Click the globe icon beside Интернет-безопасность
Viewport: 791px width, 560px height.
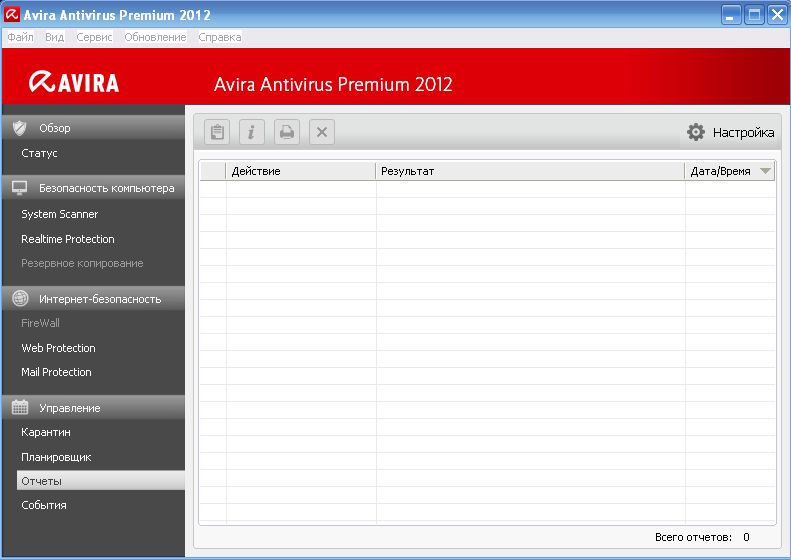[x=20, y=299]
